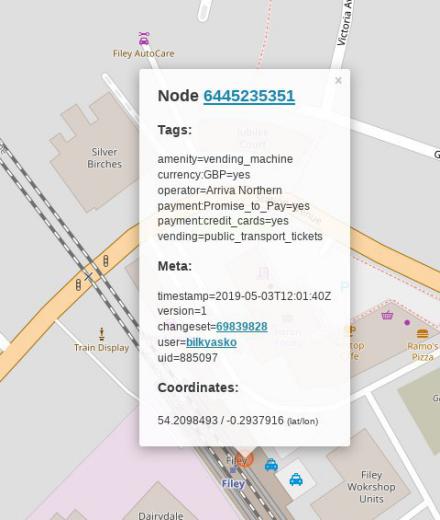This screenshot has height=520, width=440.
Task: Click the left blue taxi icon
Action: (271, 465)
